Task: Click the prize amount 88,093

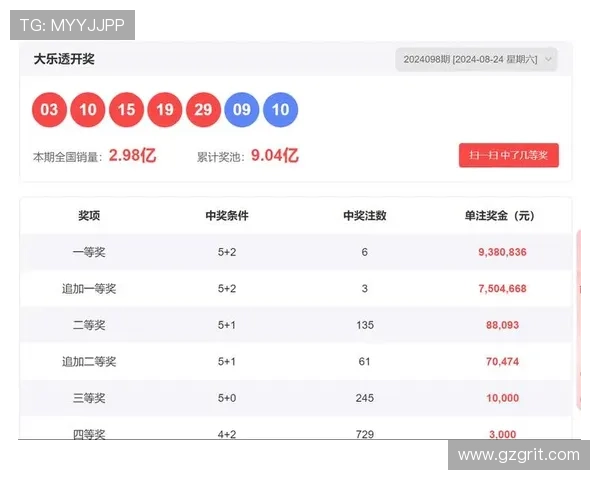Action: coord(502,325)
